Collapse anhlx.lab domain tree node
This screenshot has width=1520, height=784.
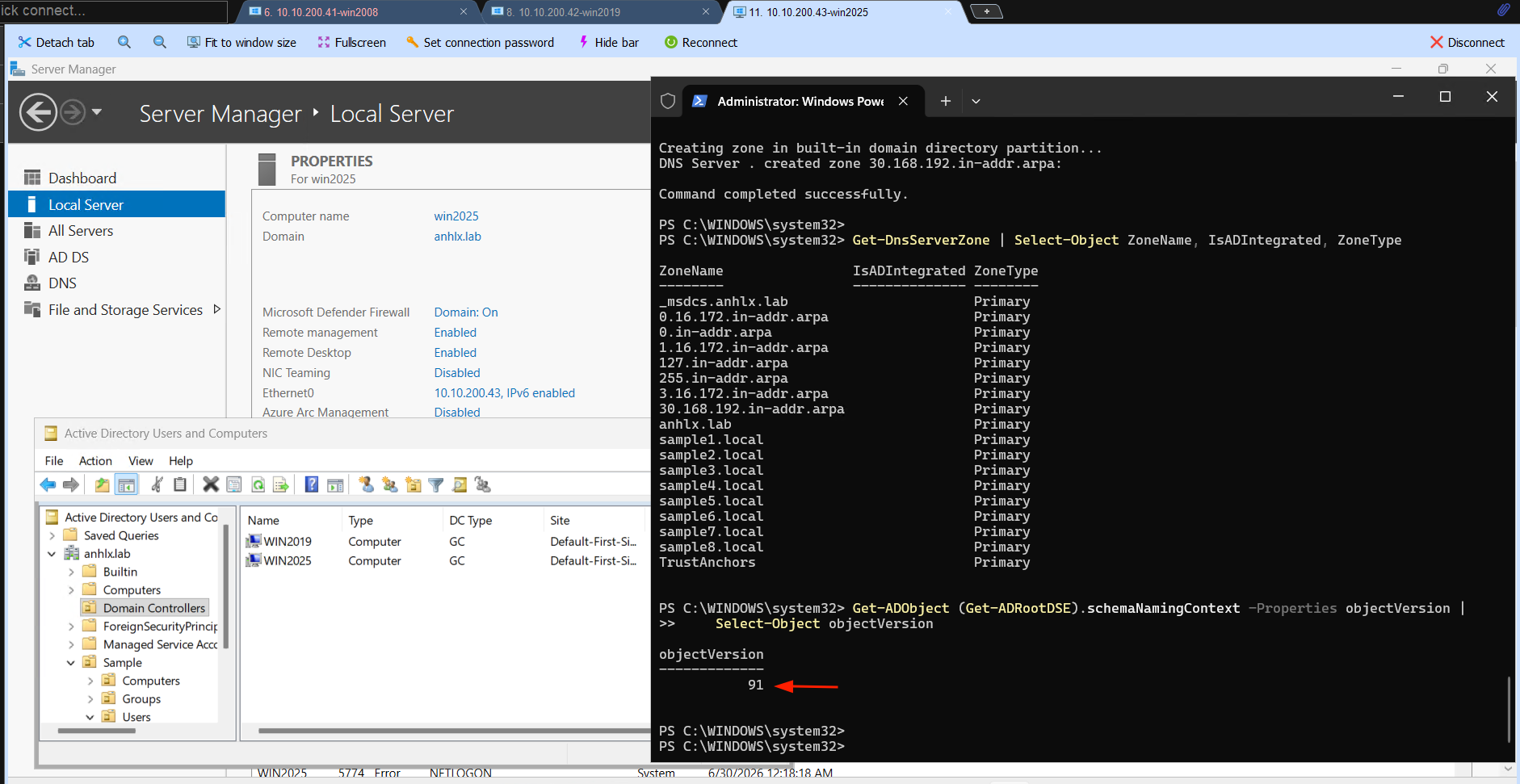tap(52, 554)
